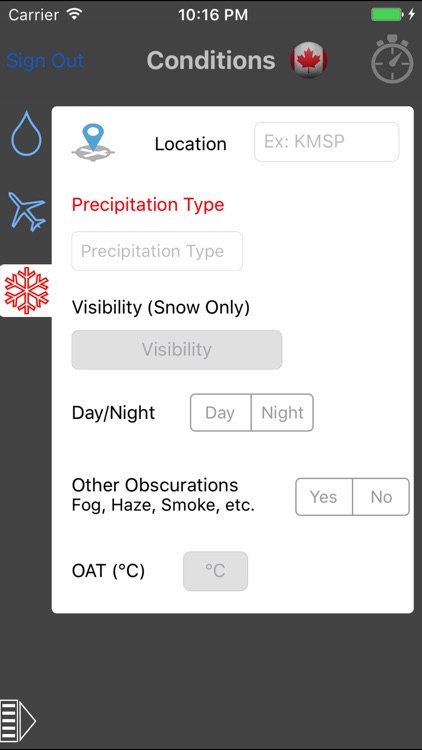422x750 pixels.
Task: Tap the map pin location icon
Action: pos(93,143)
